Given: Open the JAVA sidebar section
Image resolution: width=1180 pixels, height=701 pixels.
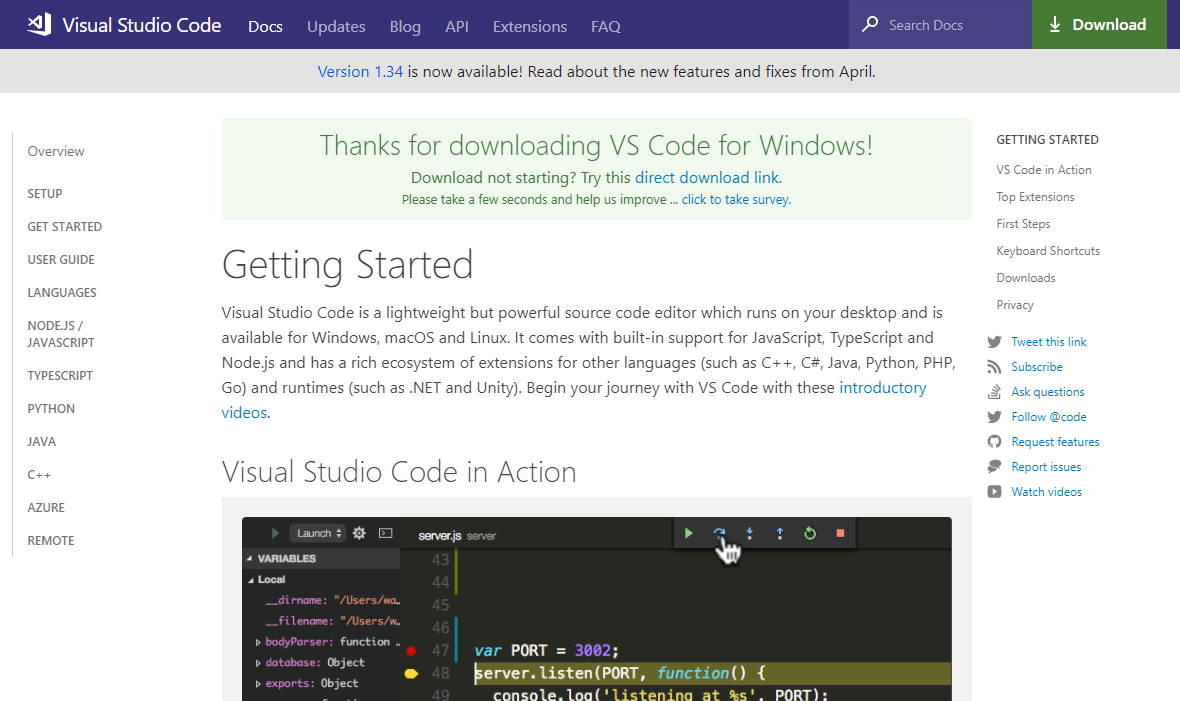Looking at the screenshot, I should click(41, 442).
